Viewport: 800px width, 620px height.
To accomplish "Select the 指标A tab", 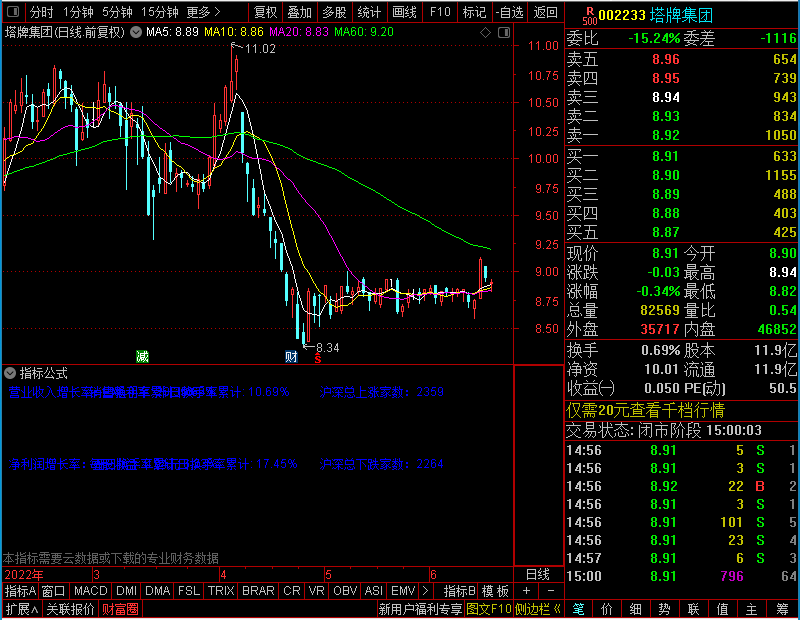I will point(20,591).
